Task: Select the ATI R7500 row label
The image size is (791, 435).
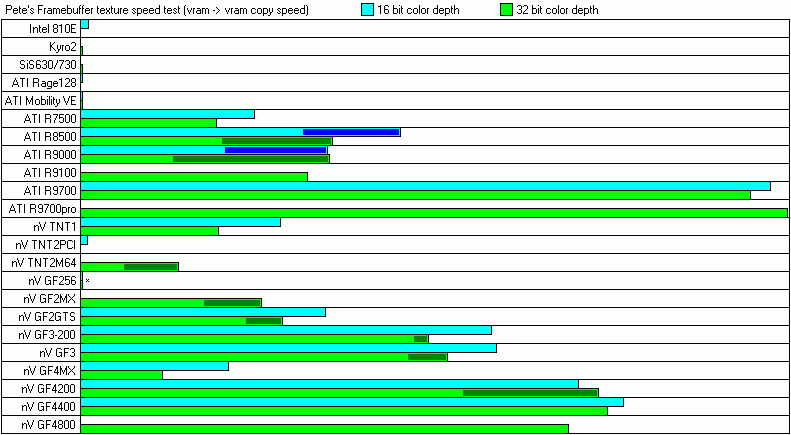Action: click(50, 119)
